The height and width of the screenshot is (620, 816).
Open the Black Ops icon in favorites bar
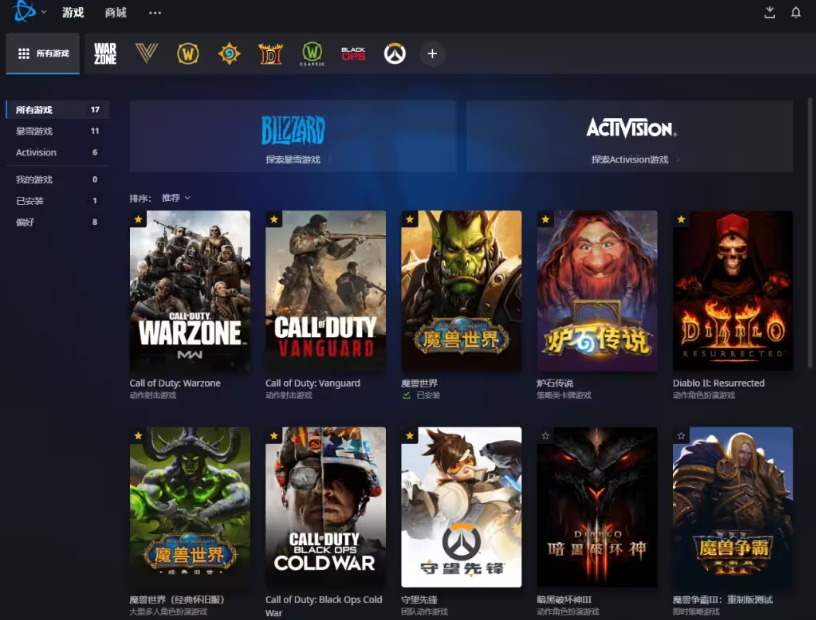pos(353,53)
